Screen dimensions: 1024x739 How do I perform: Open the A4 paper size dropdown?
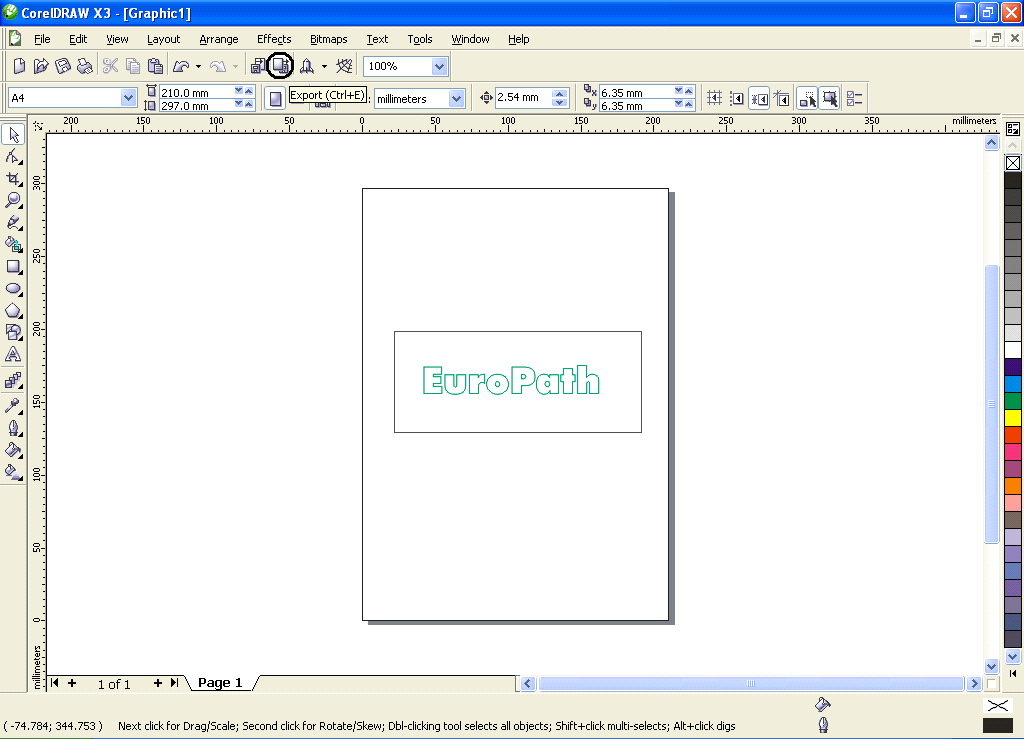pos(128,98)
